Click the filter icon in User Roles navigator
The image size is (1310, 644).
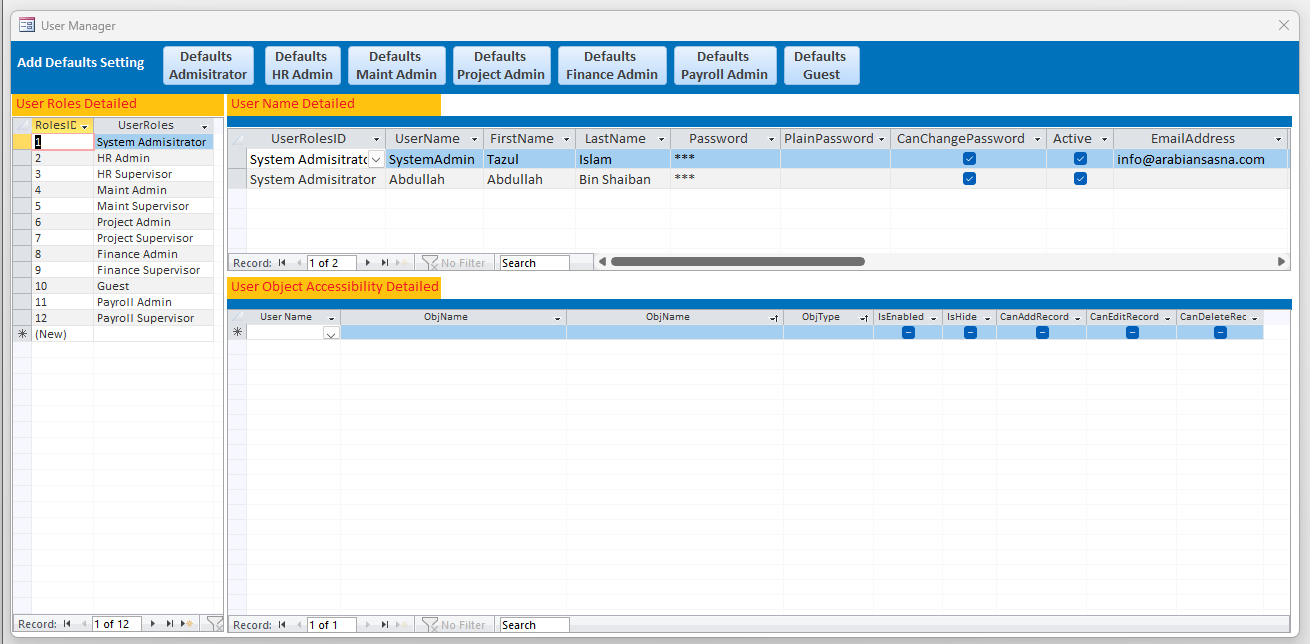pyautogui.click(x=214, y=623)
